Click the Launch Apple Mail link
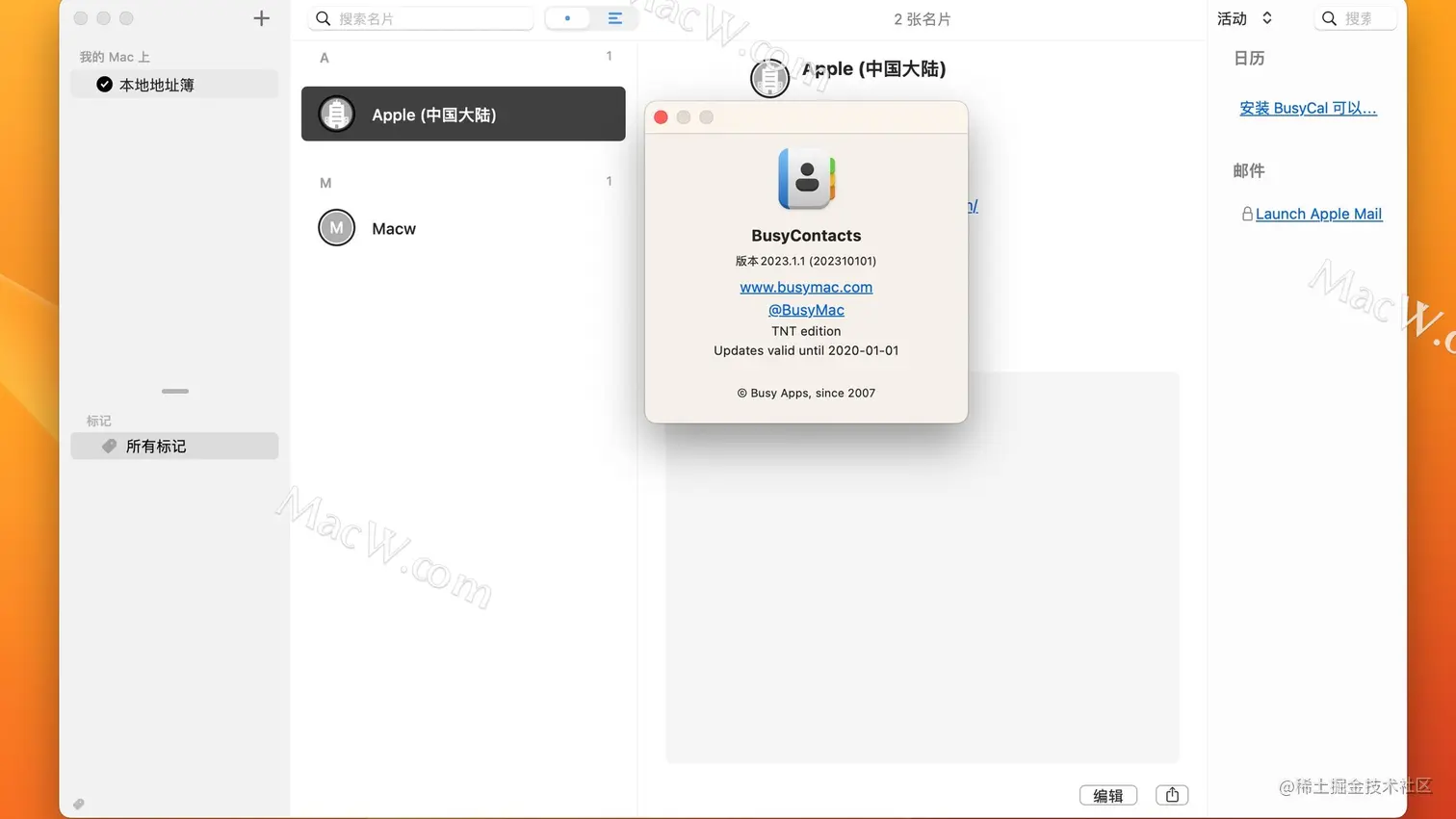This screenshot has width=1456, height=819. [x=1318, y=214]
